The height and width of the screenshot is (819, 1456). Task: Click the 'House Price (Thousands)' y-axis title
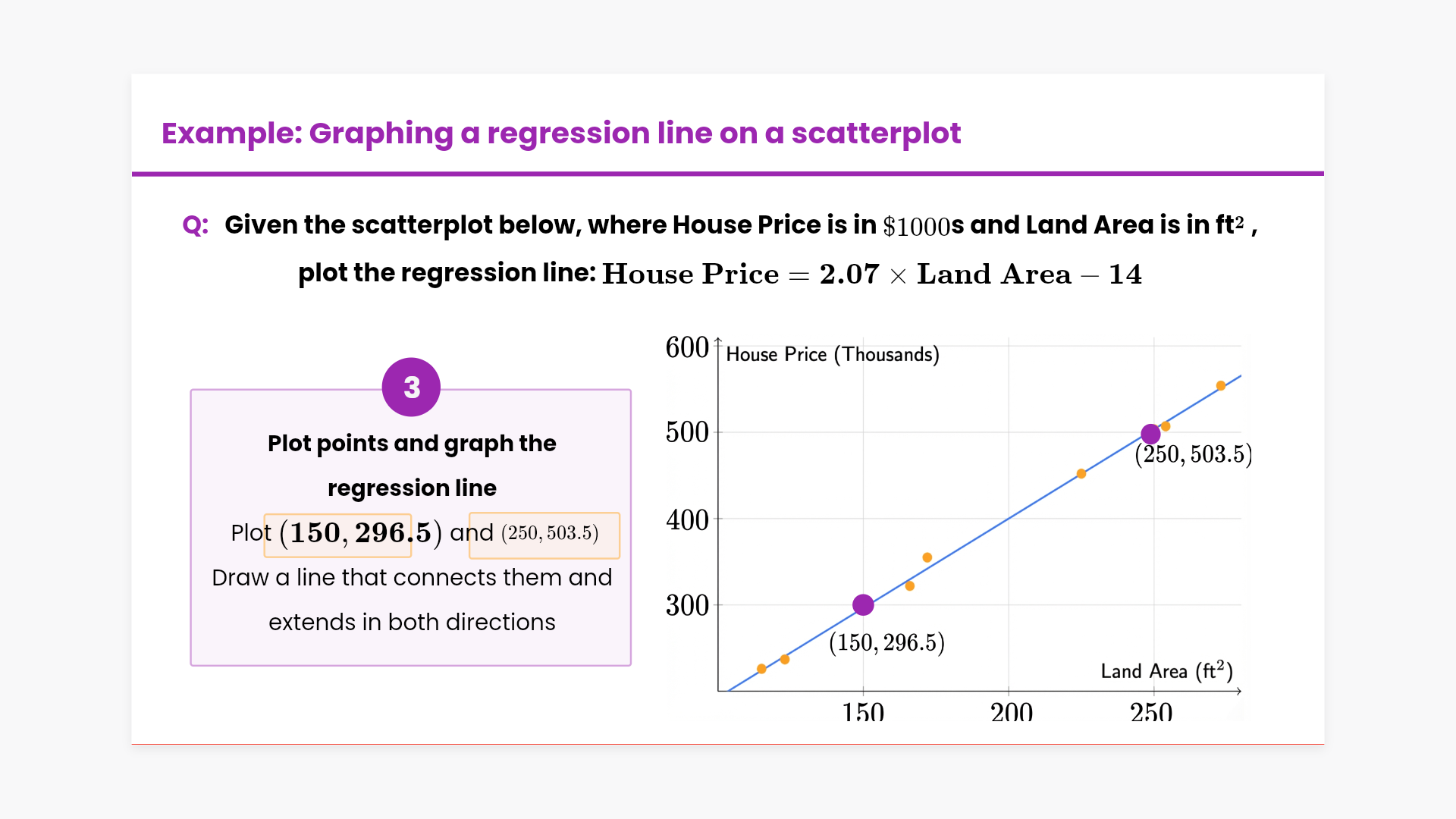pyautogui.click(x=832, y=355)
